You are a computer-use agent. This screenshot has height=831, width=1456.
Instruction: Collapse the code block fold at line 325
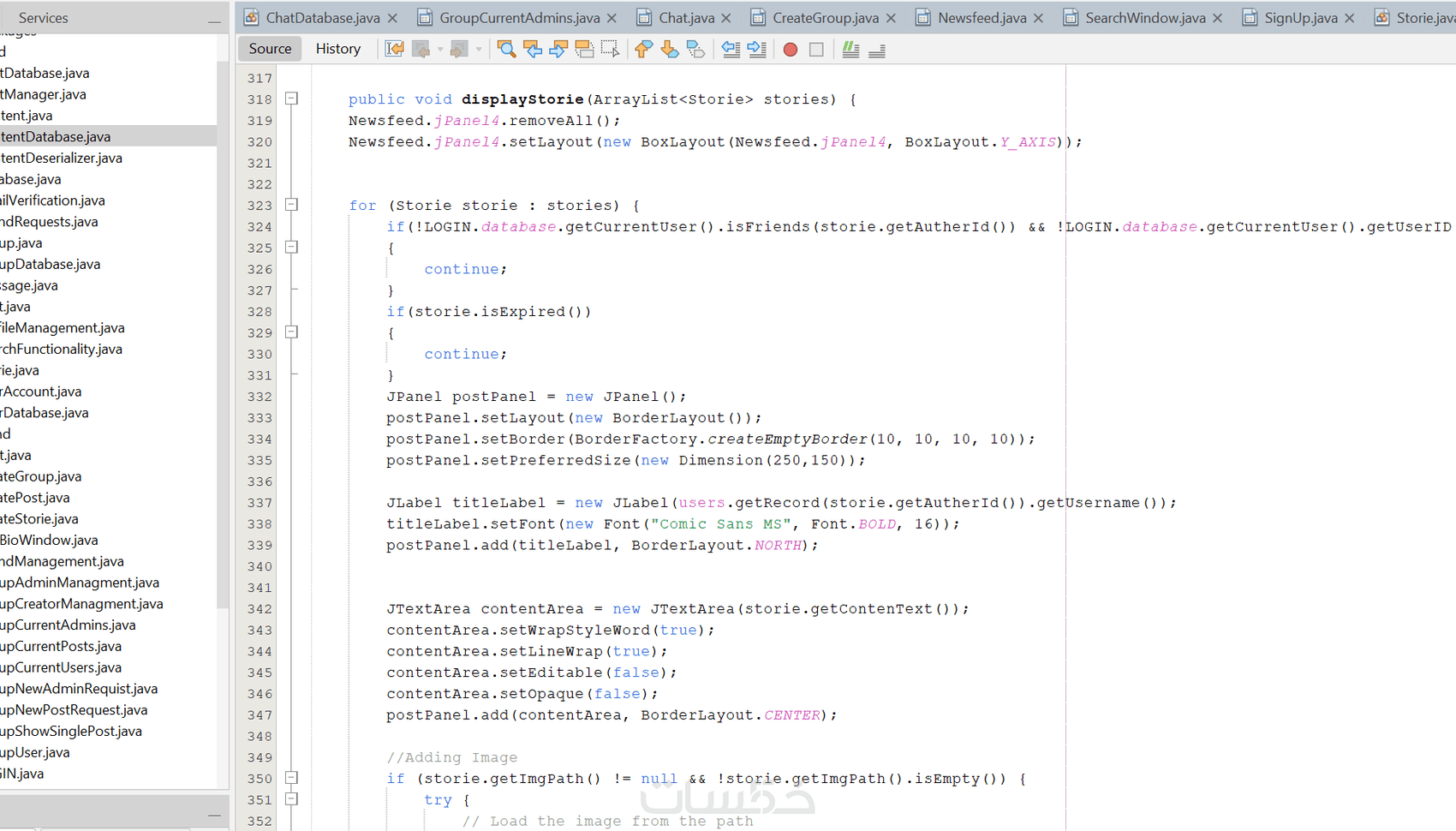pos(292,248)
